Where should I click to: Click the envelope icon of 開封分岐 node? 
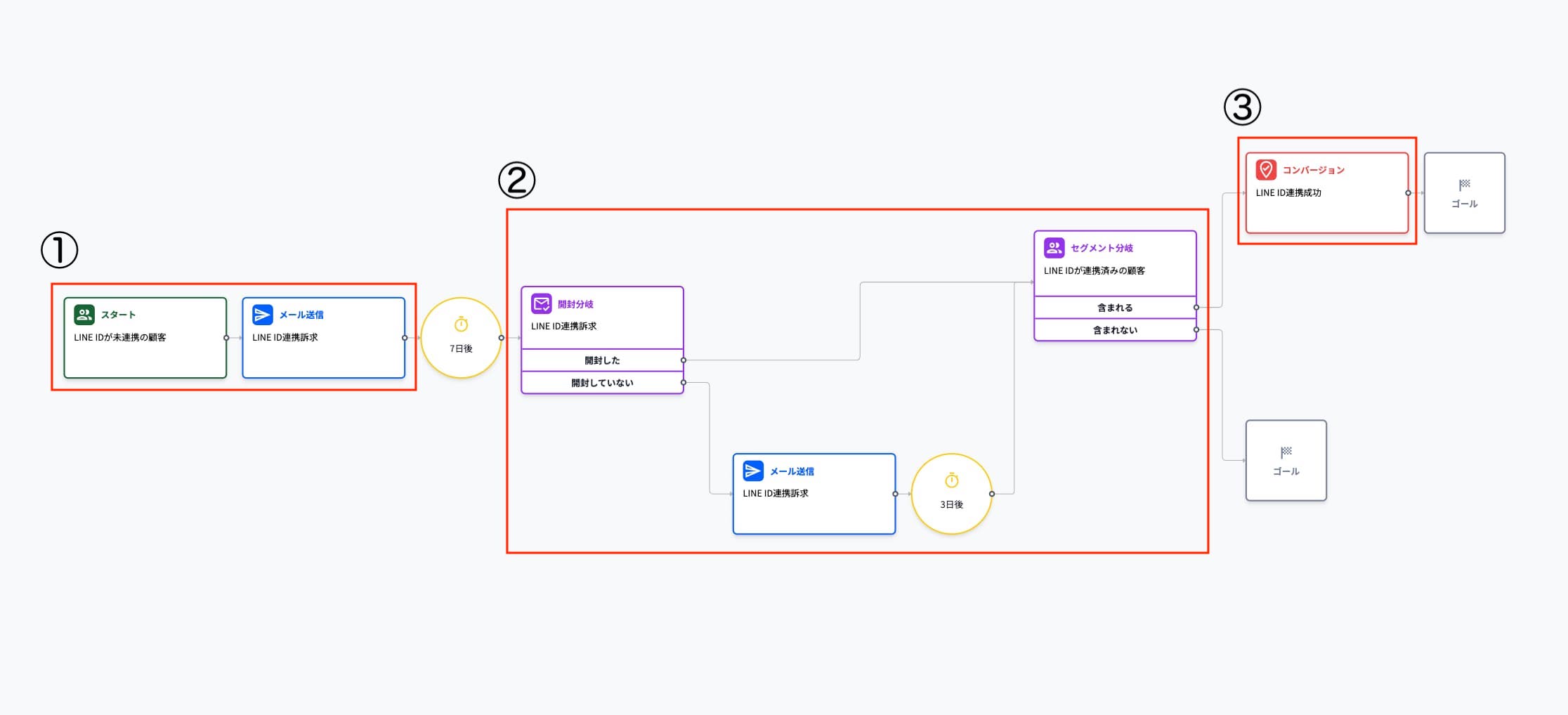tap(541, 304)
